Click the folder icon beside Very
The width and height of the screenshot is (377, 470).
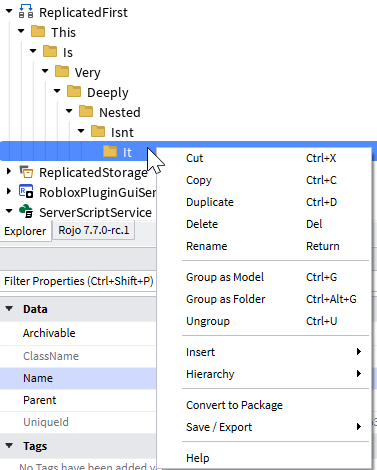point(62,72)
